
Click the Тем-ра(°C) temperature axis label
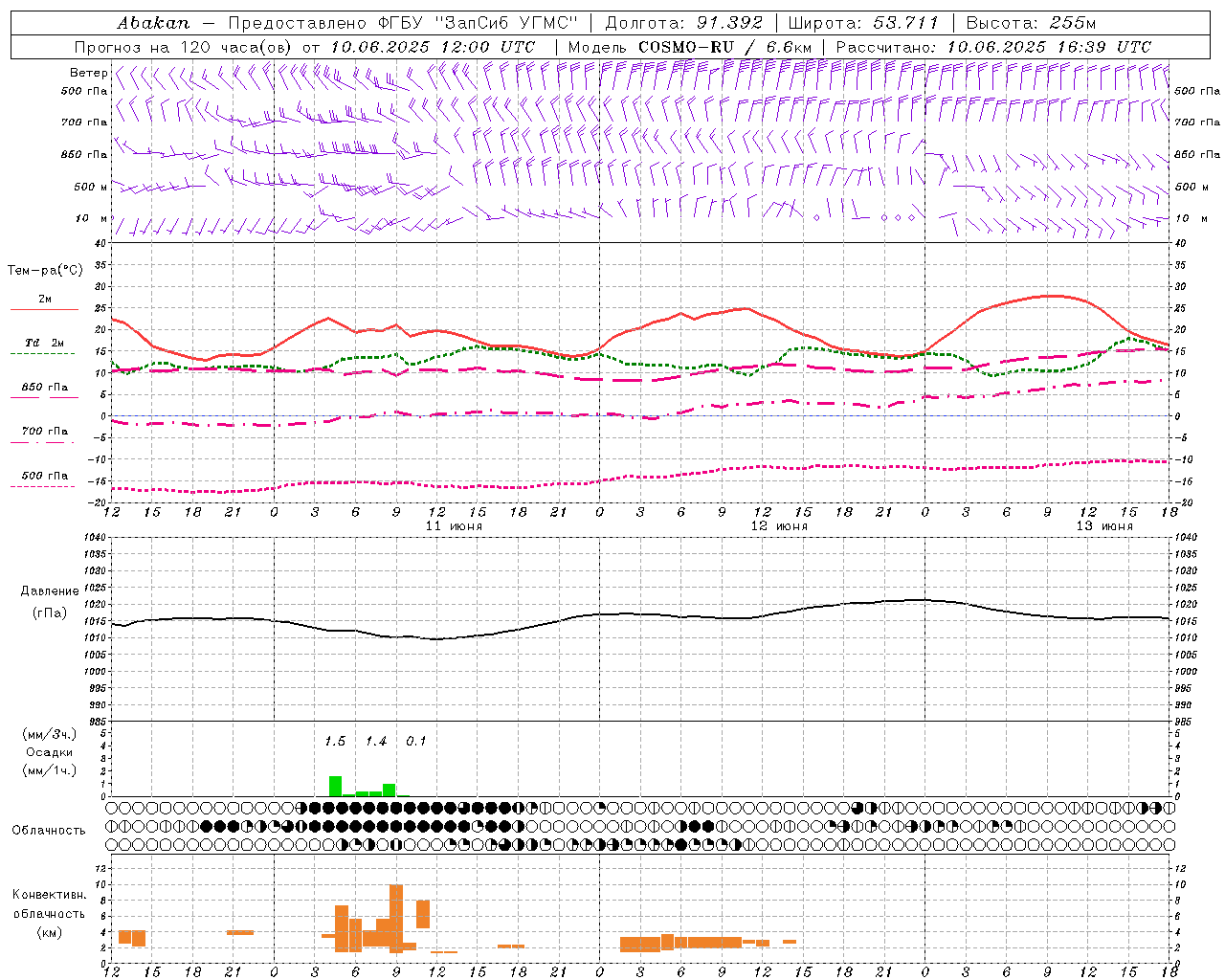(45, 271)
